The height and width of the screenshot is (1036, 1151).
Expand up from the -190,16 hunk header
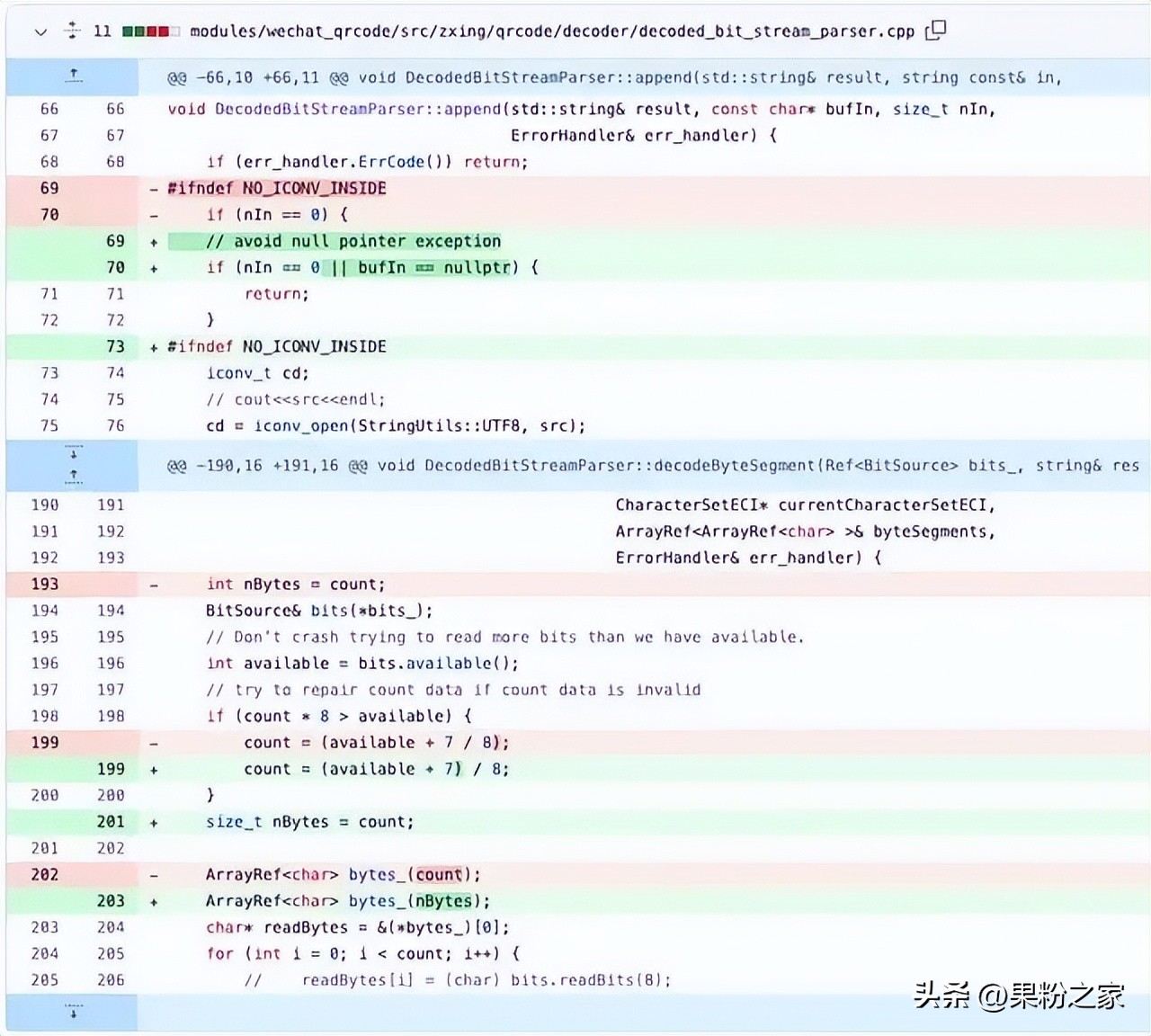[x=74, y=475]
